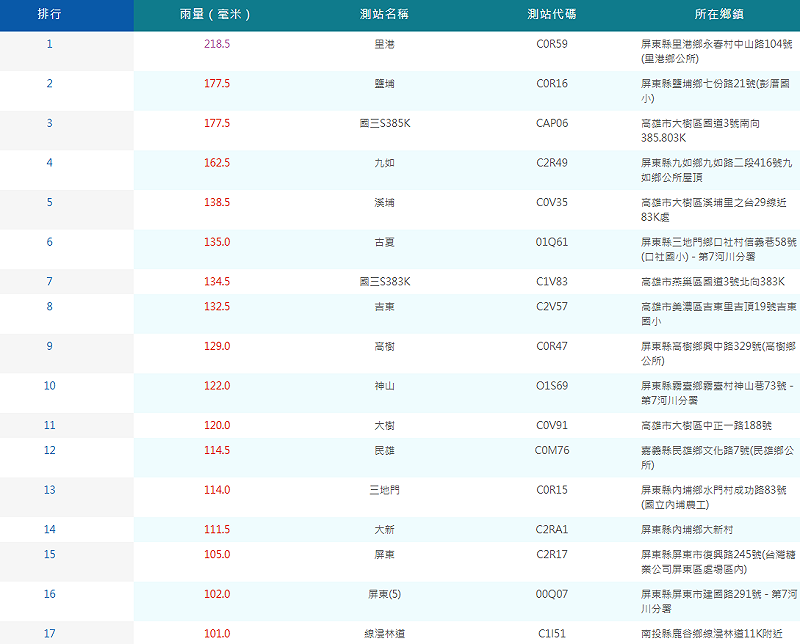Click the 所在鄉鎮 column header

point(718,14)
